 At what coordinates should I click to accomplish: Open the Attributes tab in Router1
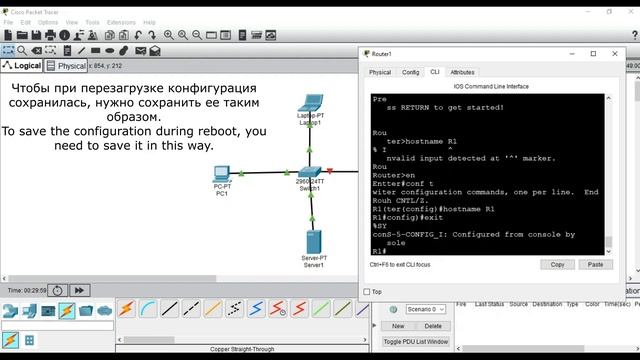click(462, 72)
